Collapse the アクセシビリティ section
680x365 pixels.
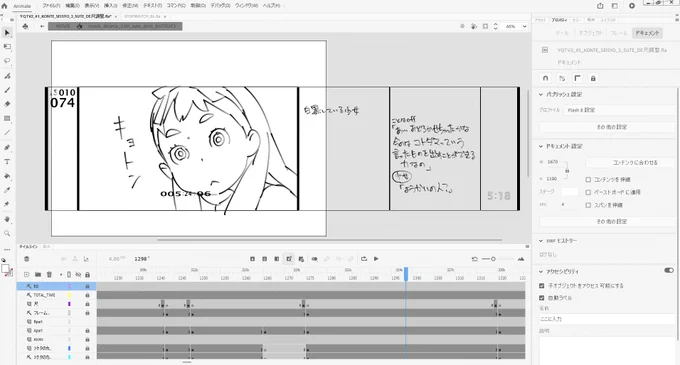click(x=541, y=272)
